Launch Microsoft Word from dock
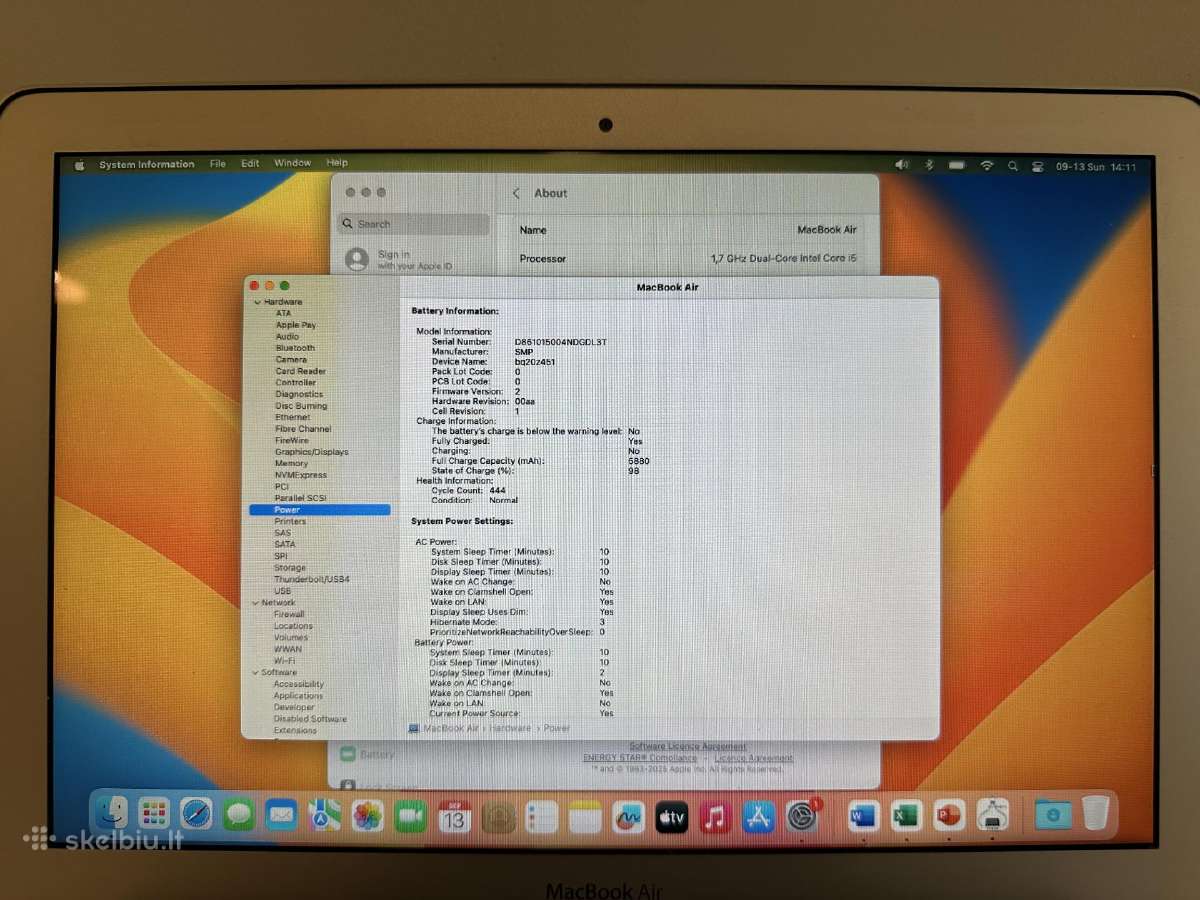1200x900 pixels. pyautogui.click(x=862, y=816)
